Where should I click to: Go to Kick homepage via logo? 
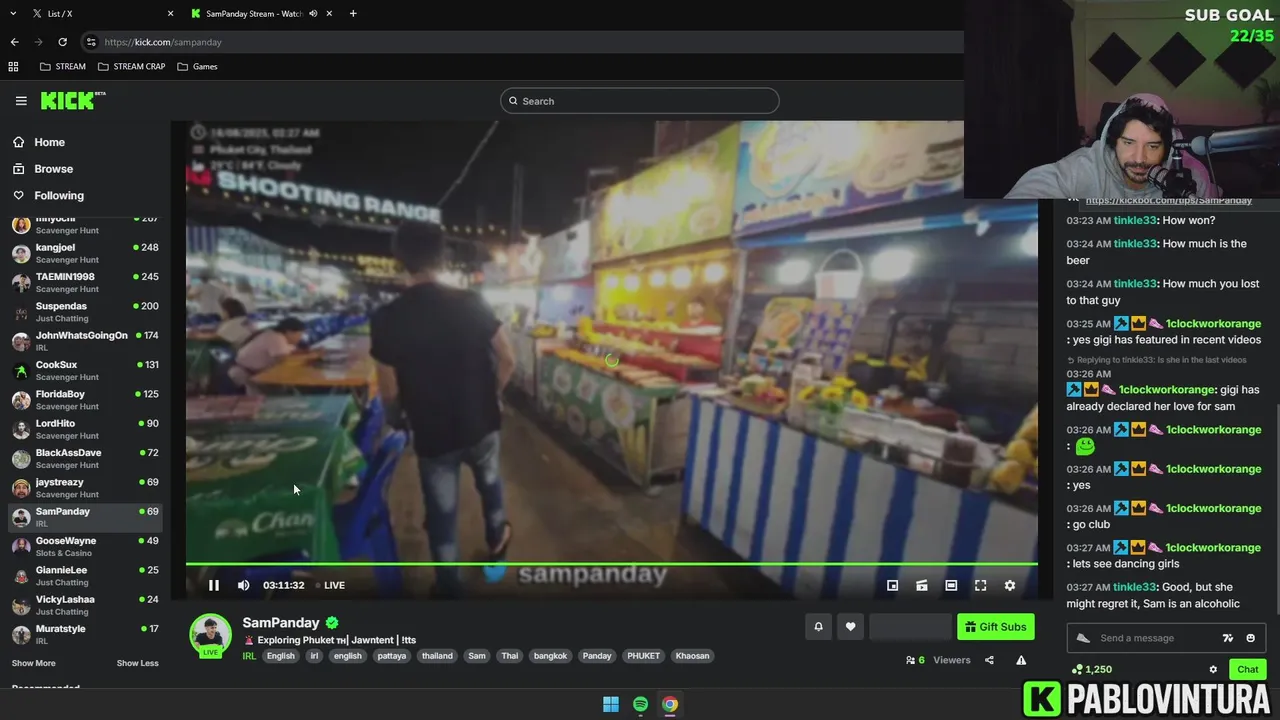click(x=72, y=100)
